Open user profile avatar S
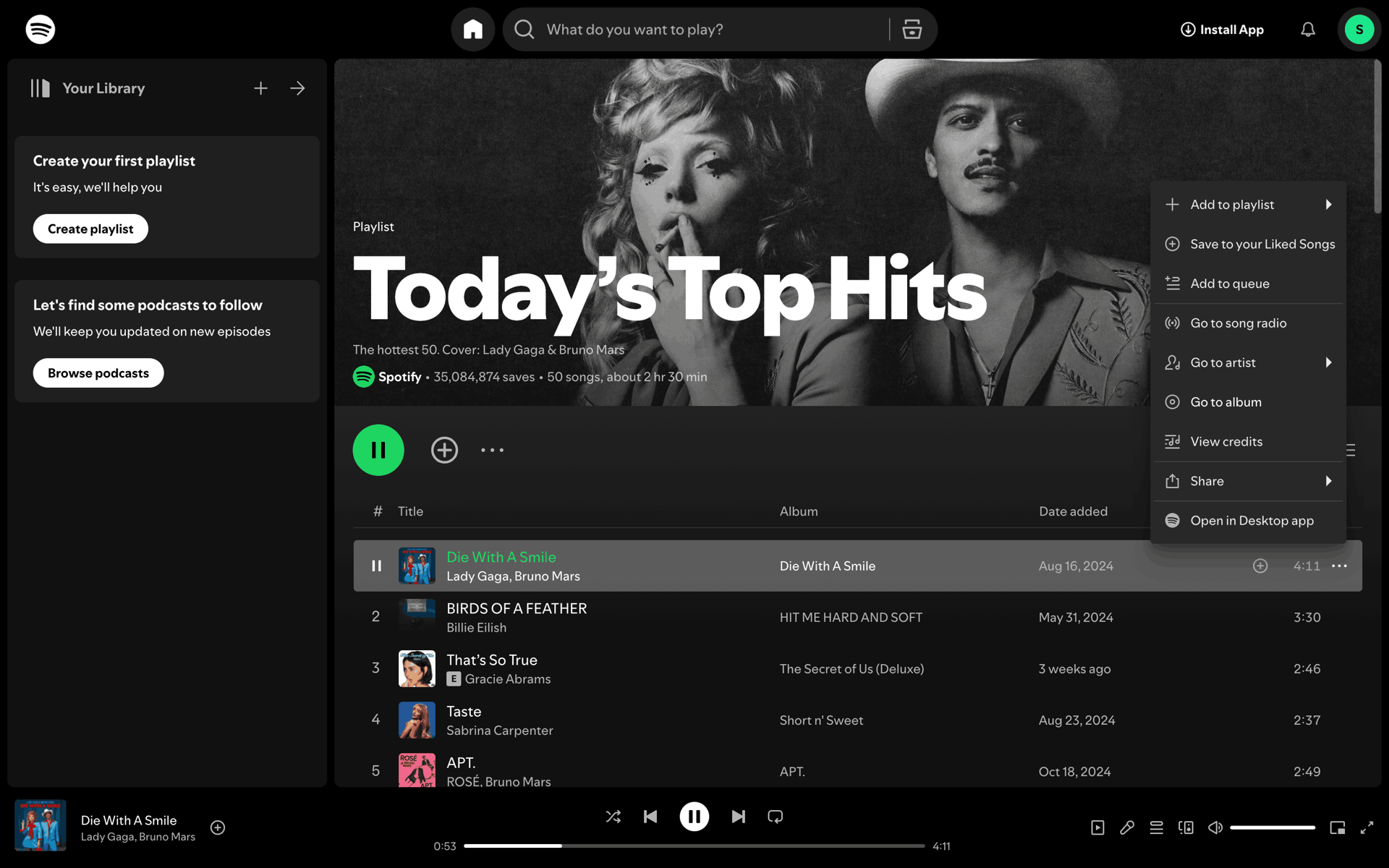 click(x=1359, y=30)
